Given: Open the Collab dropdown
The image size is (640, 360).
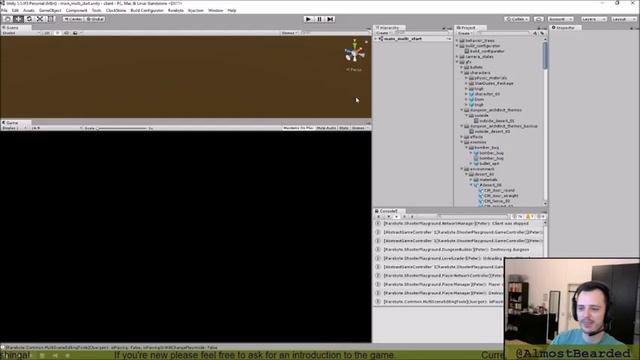Looking at the screenshot, I should pyautogui.click(x=517, y=19).
